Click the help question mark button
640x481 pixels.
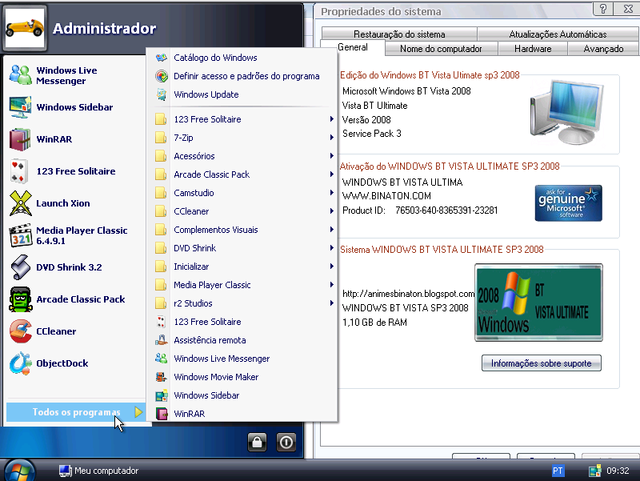point(603,9)
